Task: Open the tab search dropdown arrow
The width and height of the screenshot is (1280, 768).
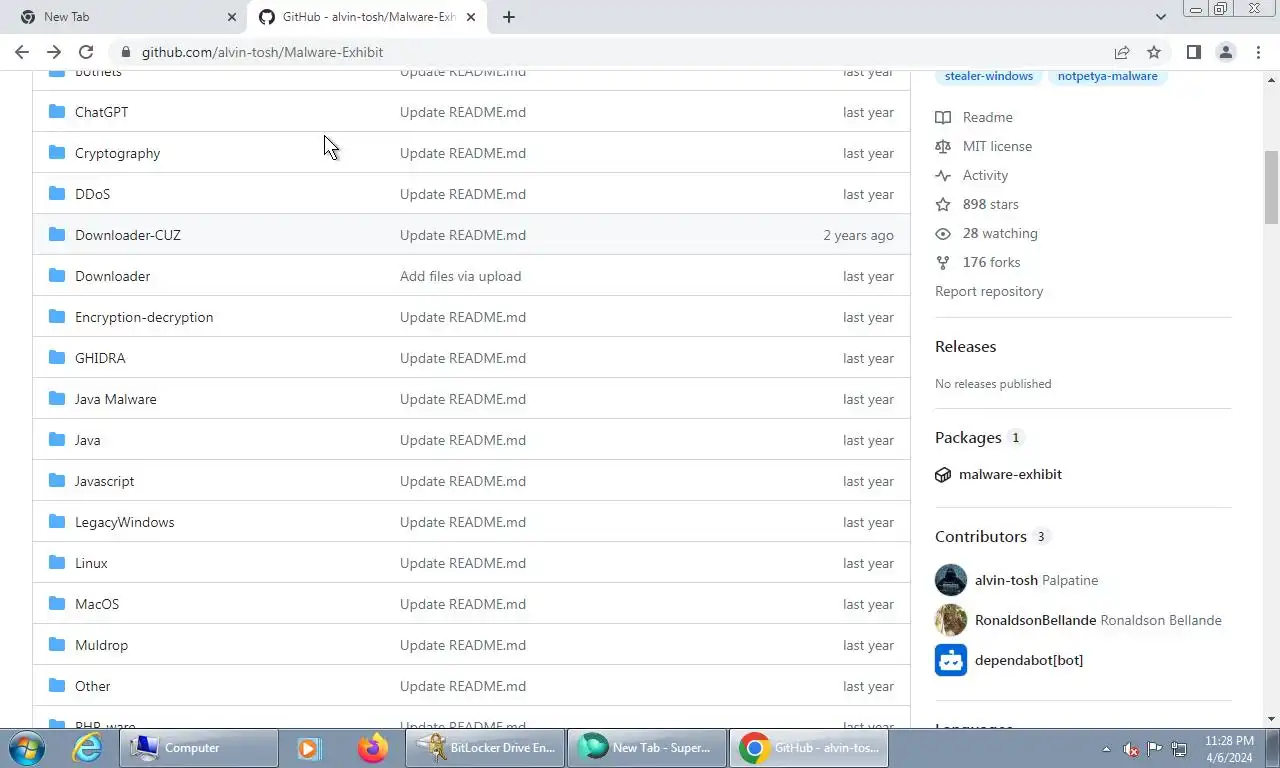Action: coord(1161,17)
